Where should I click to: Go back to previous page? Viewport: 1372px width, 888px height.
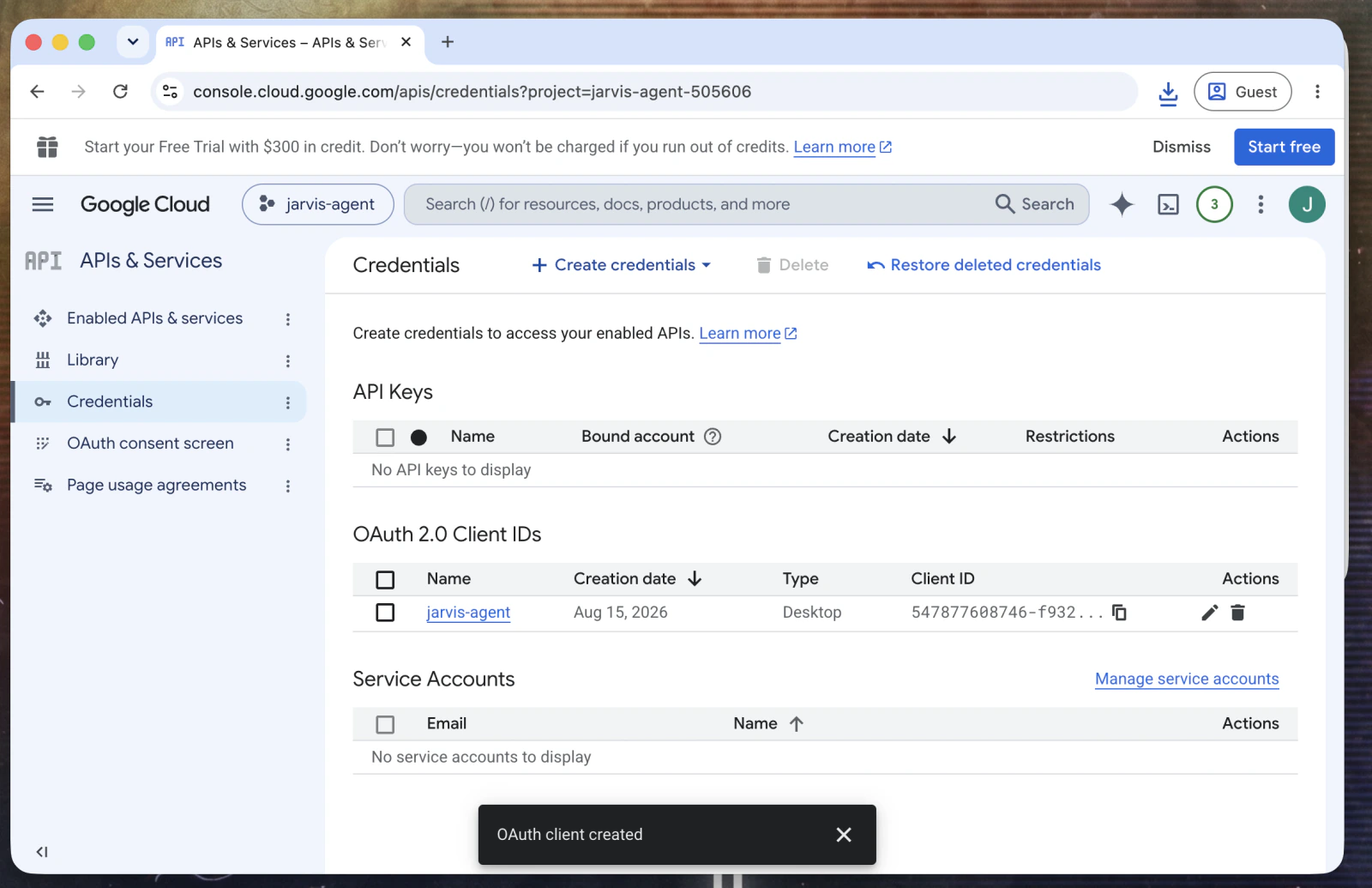point(37,92)
